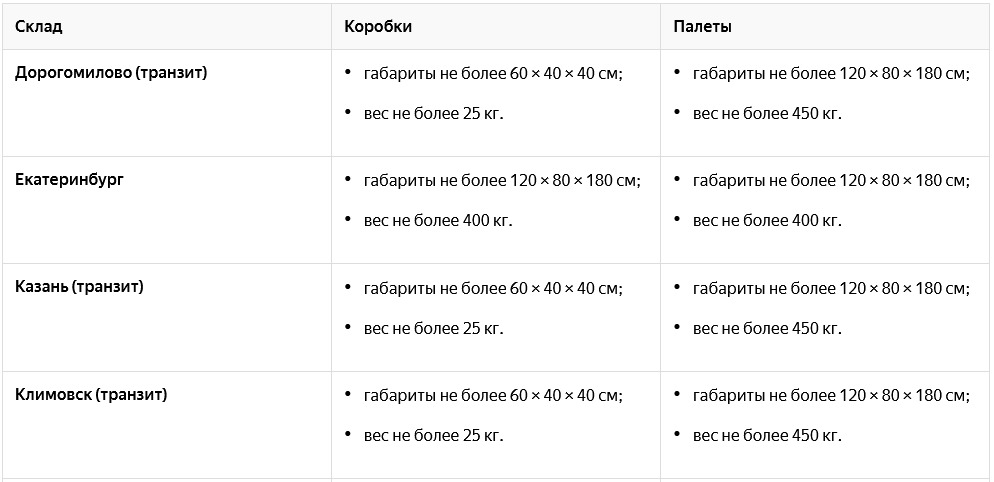Click Екатеринбург pallet weight limit 400 кг
Viewport: 994px width, 482px height.
(767, 221)
